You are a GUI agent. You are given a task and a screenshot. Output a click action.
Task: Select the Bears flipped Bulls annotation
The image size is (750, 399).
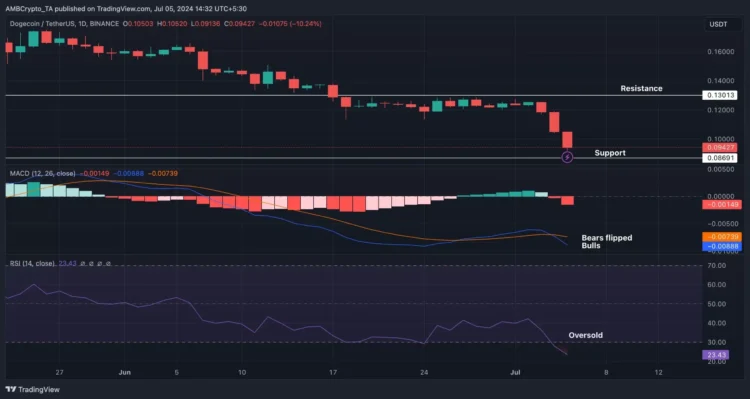coord(607,242)
